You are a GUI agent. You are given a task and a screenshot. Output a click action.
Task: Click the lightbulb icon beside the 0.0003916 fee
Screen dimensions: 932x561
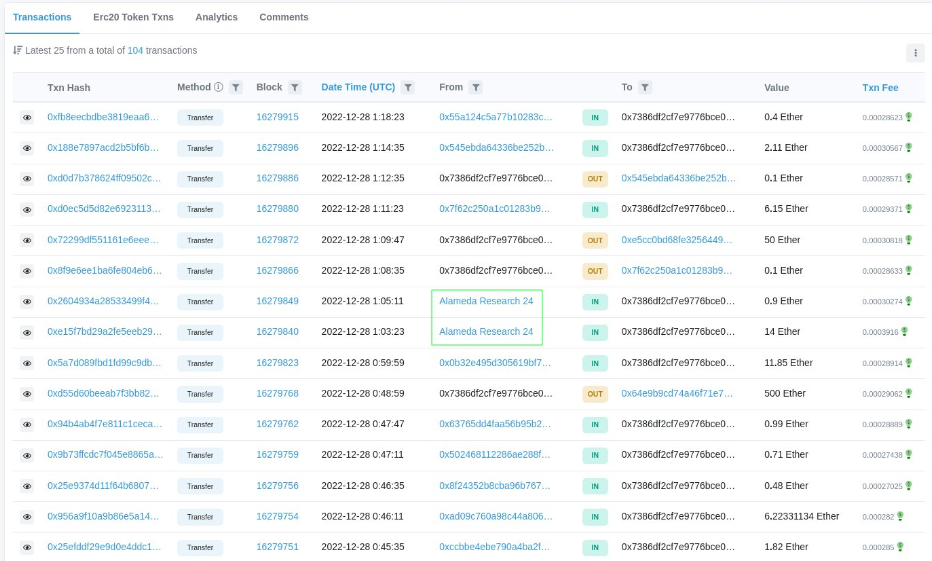tap(904, 332)
